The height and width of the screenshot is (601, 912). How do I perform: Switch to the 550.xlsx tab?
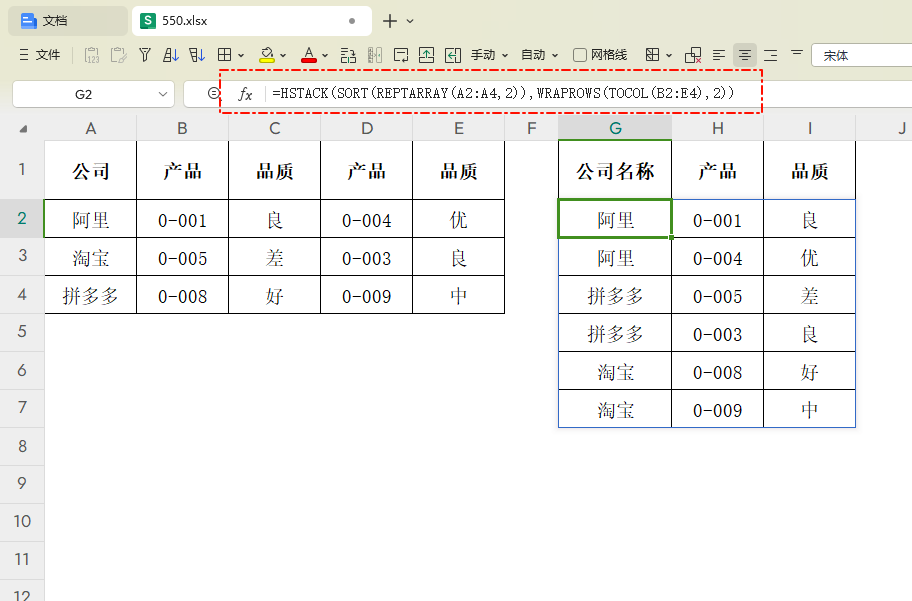252,21
